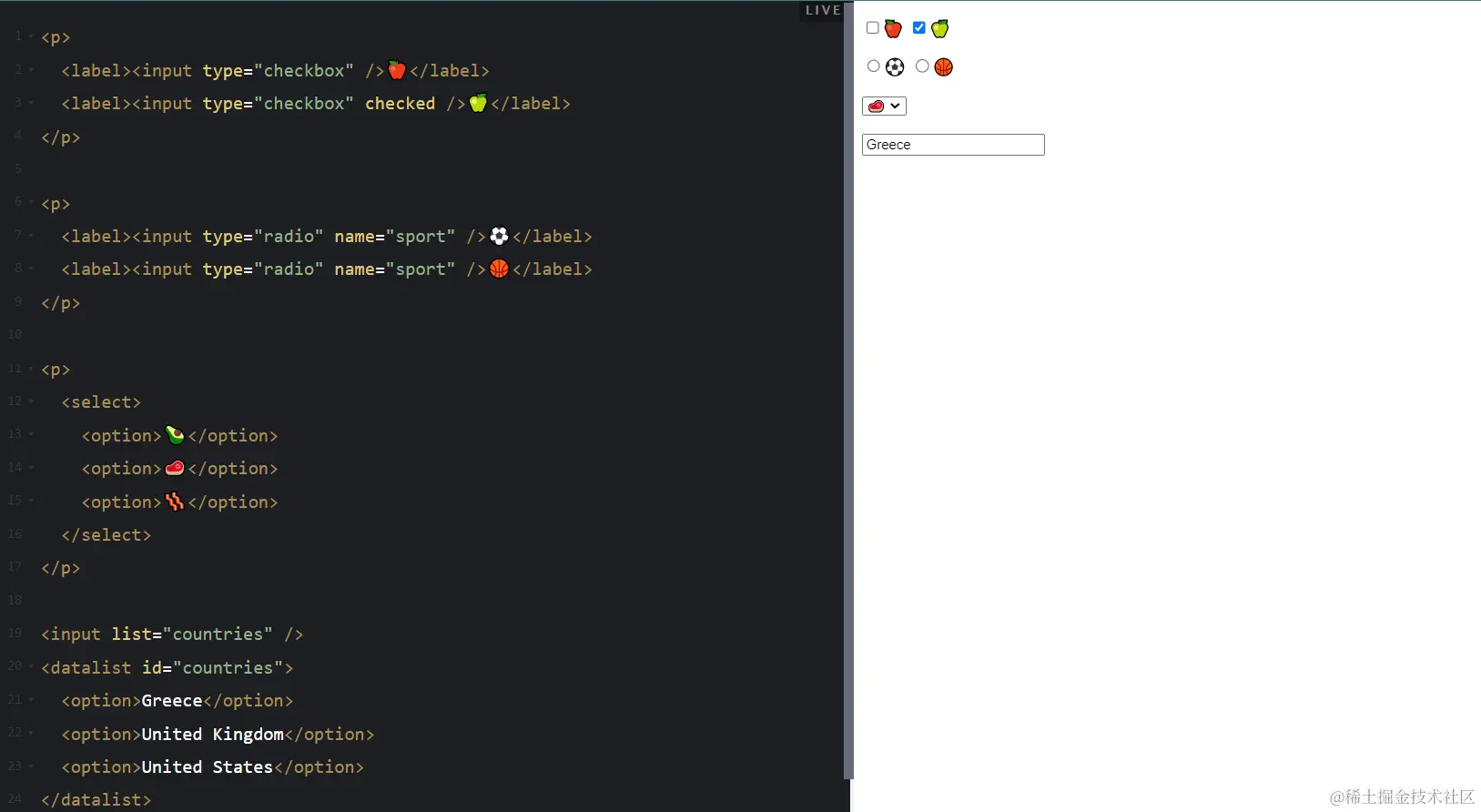Open the meat emoji select dropdown
The height and width of the screenshot is (812, 1481).
pyautogui.click(x=884, y=106)
